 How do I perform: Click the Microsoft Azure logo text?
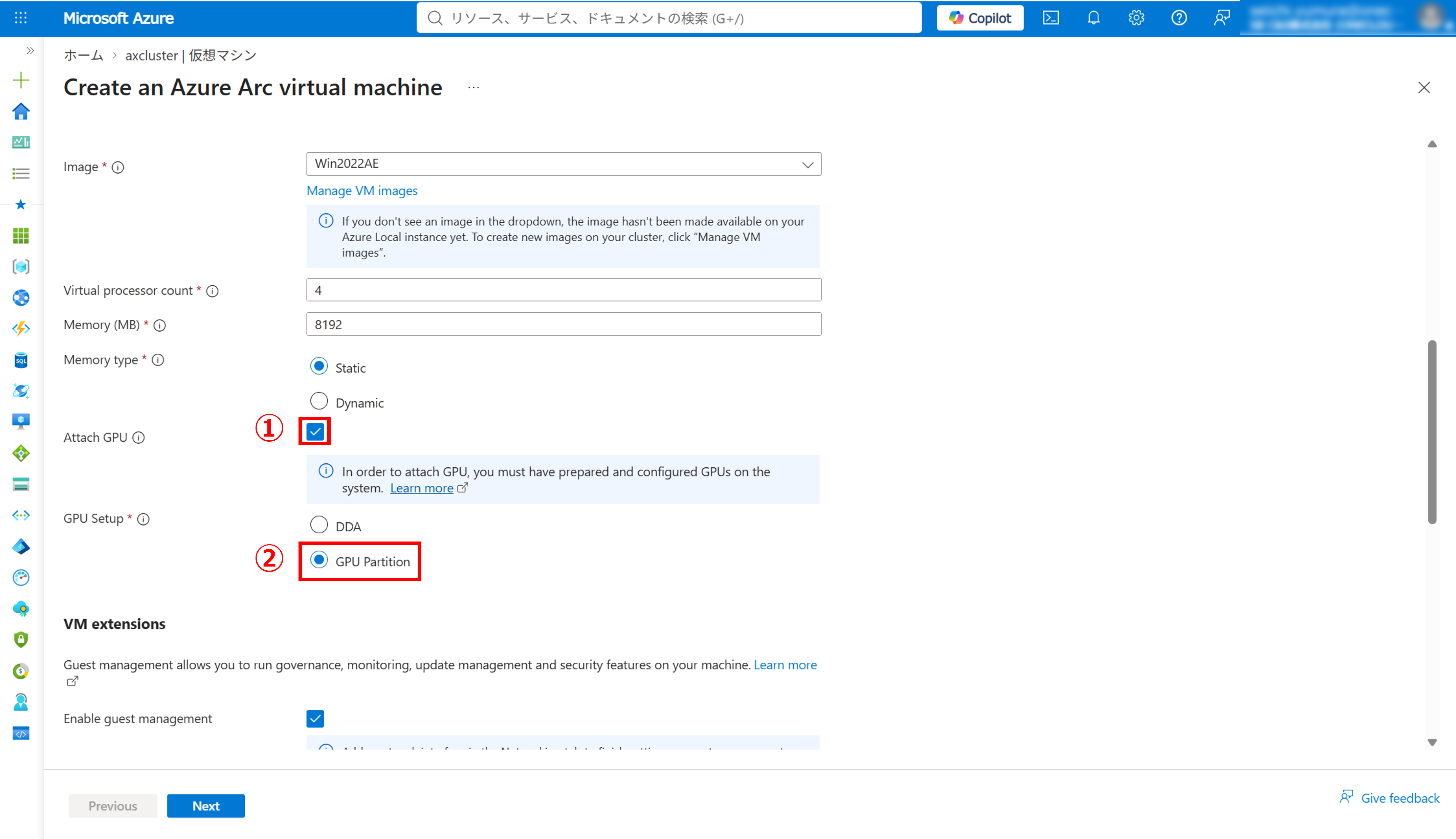tap(118, 18)
